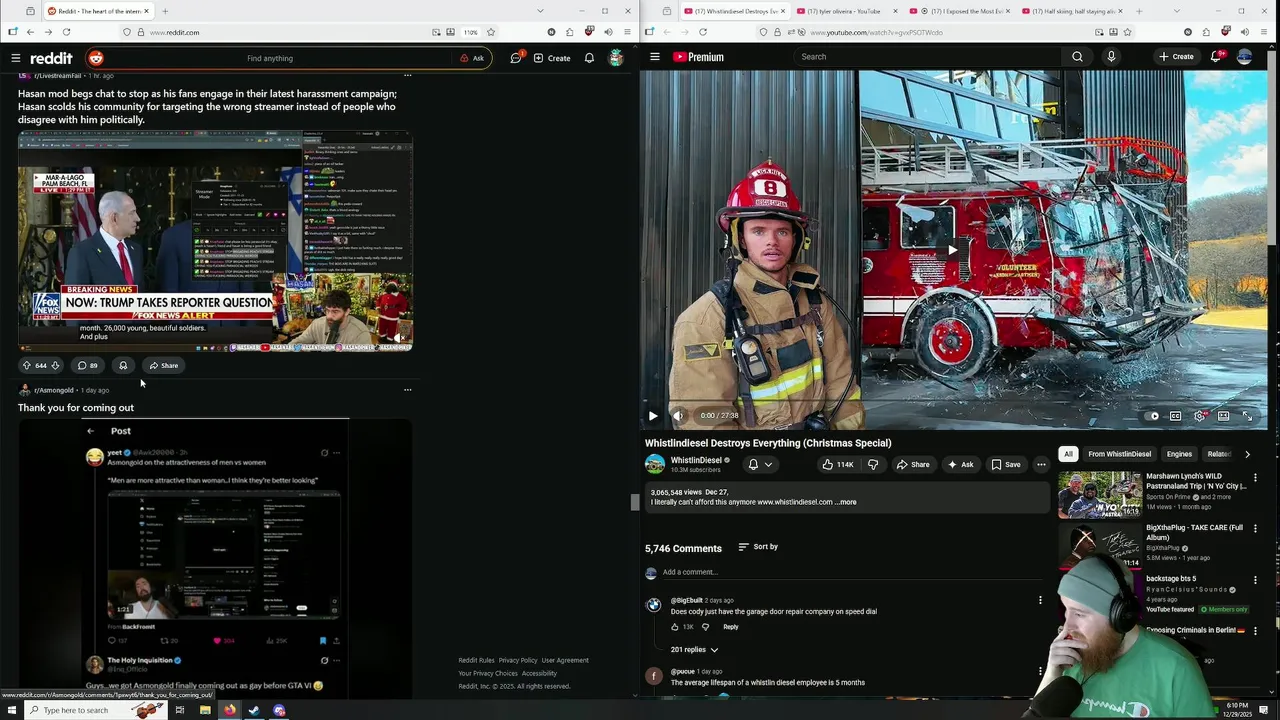Screen dimensions: 1280x720
Task: Open the Reddit Rules footer link
Action: (x=476, y=660)
